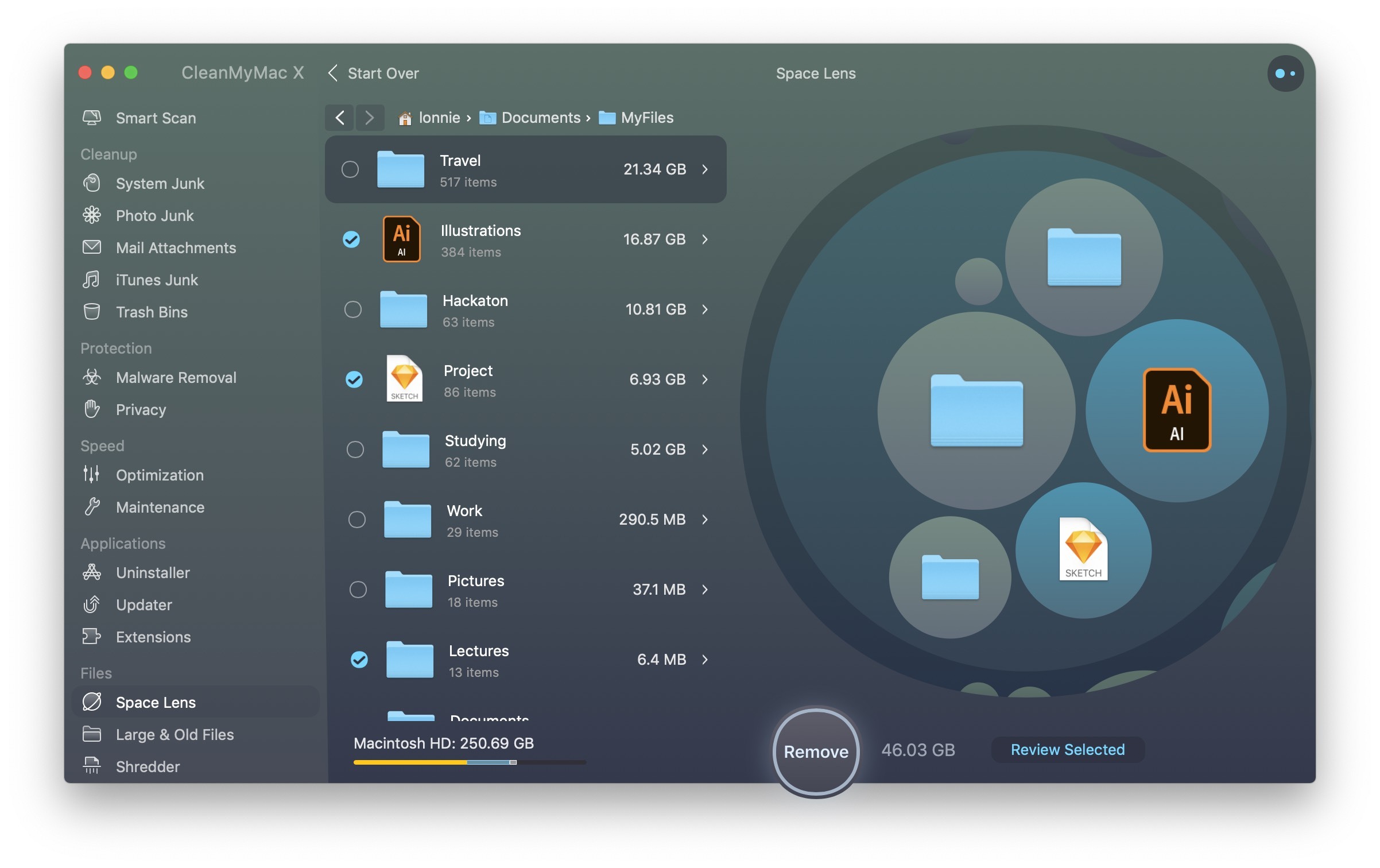Select the Sketch bubble in the Space Lens map
1380x868 pixels.
tap(1083, 551)
